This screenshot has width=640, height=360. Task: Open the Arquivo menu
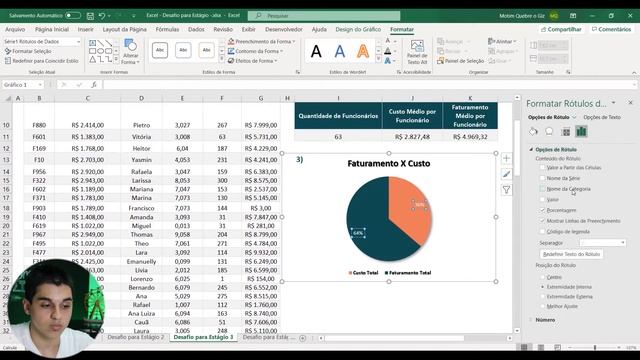tap(15, 29)
